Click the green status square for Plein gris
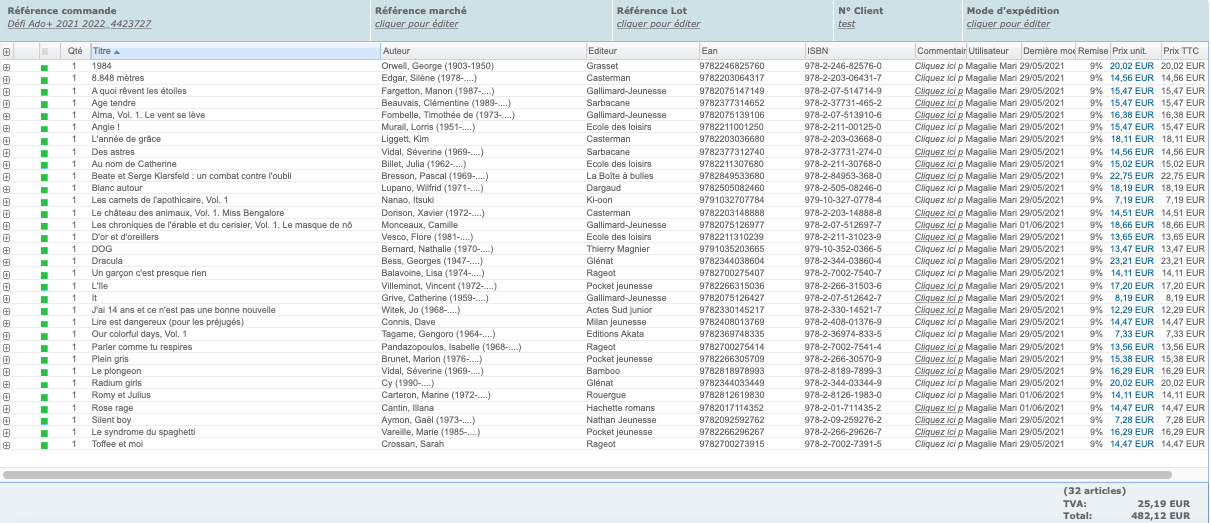The height and width of the screenshot is (523, 1211). (44, 359)
